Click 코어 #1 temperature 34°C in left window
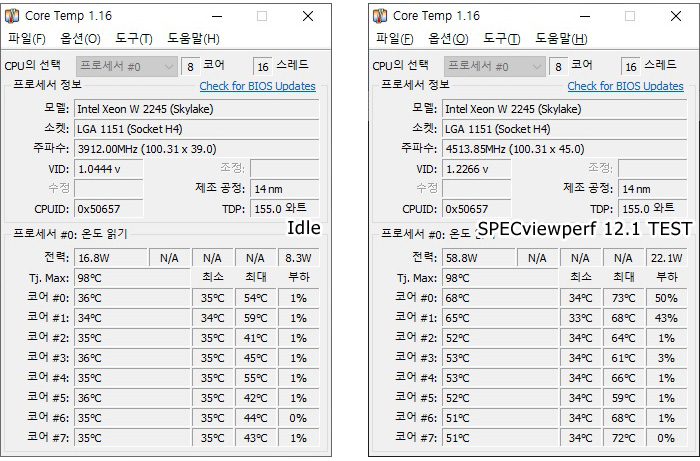 [x=132, y=318]
